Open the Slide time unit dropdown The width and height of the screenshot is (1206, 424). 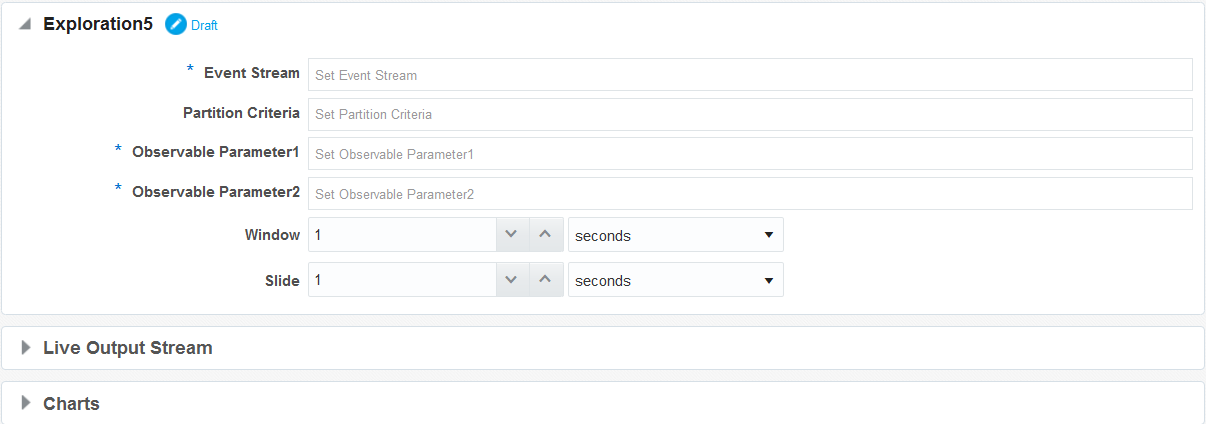[x=676, y=280]
